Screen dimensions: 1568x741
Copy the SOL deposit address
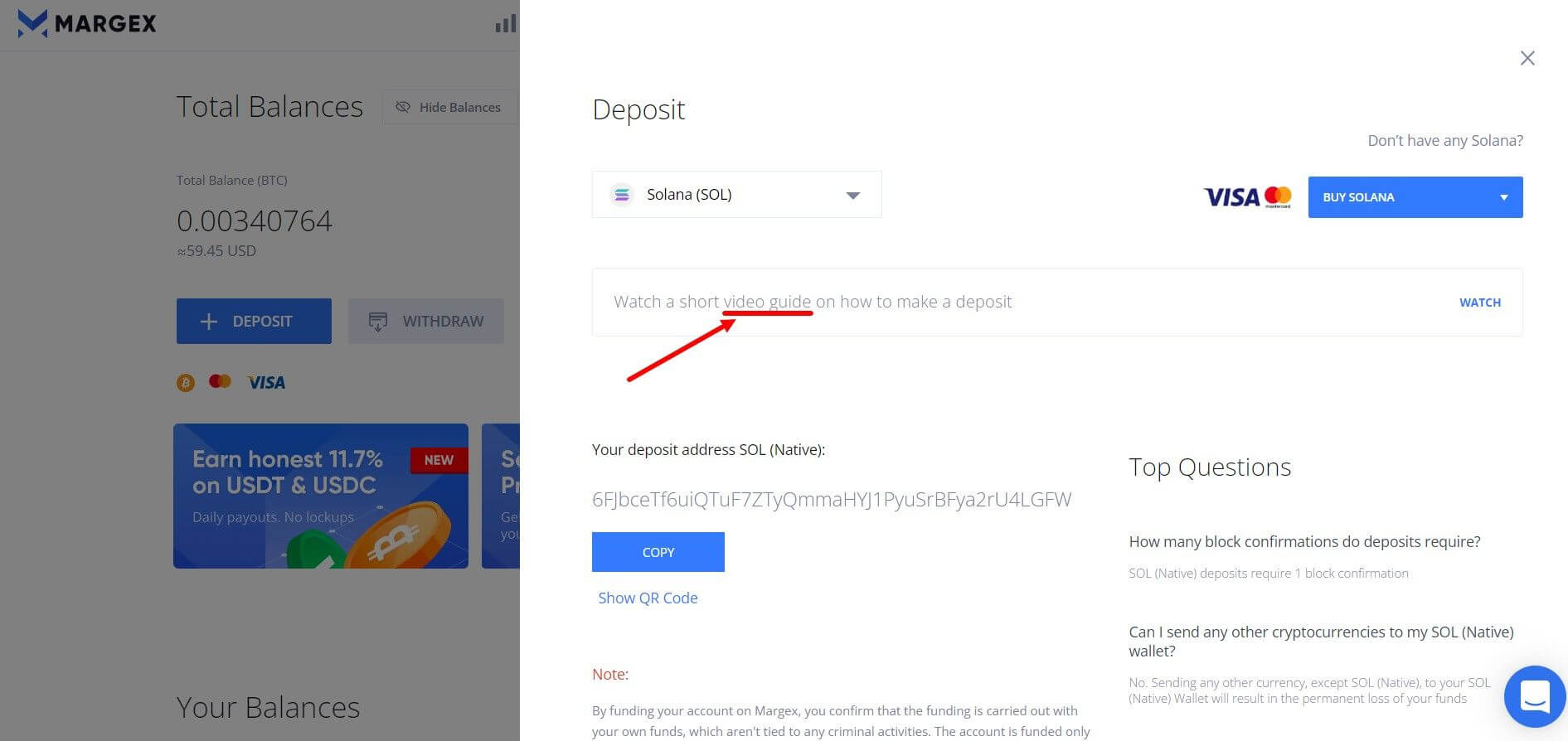coord(658,552)
